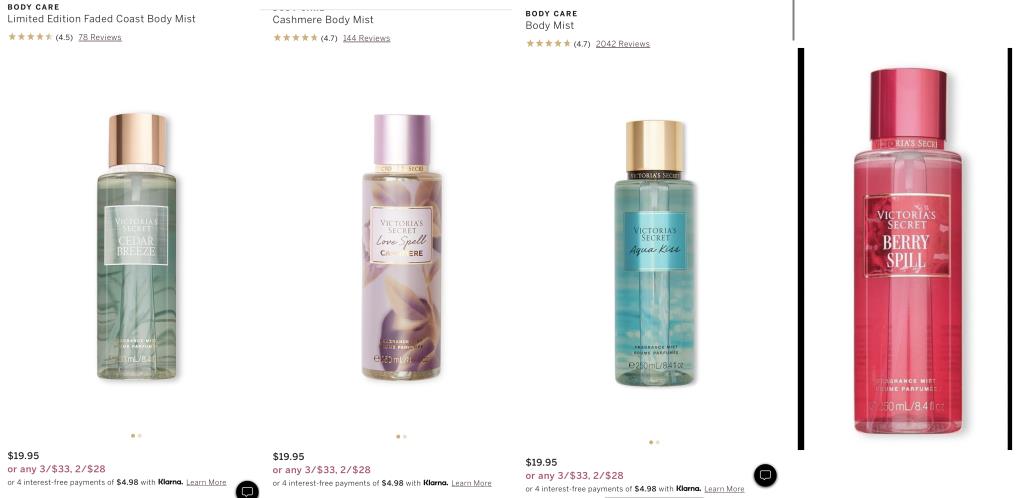Open Cashmere Body Mist product title
Screen dimensions: 1024x498
coord(323,20)
